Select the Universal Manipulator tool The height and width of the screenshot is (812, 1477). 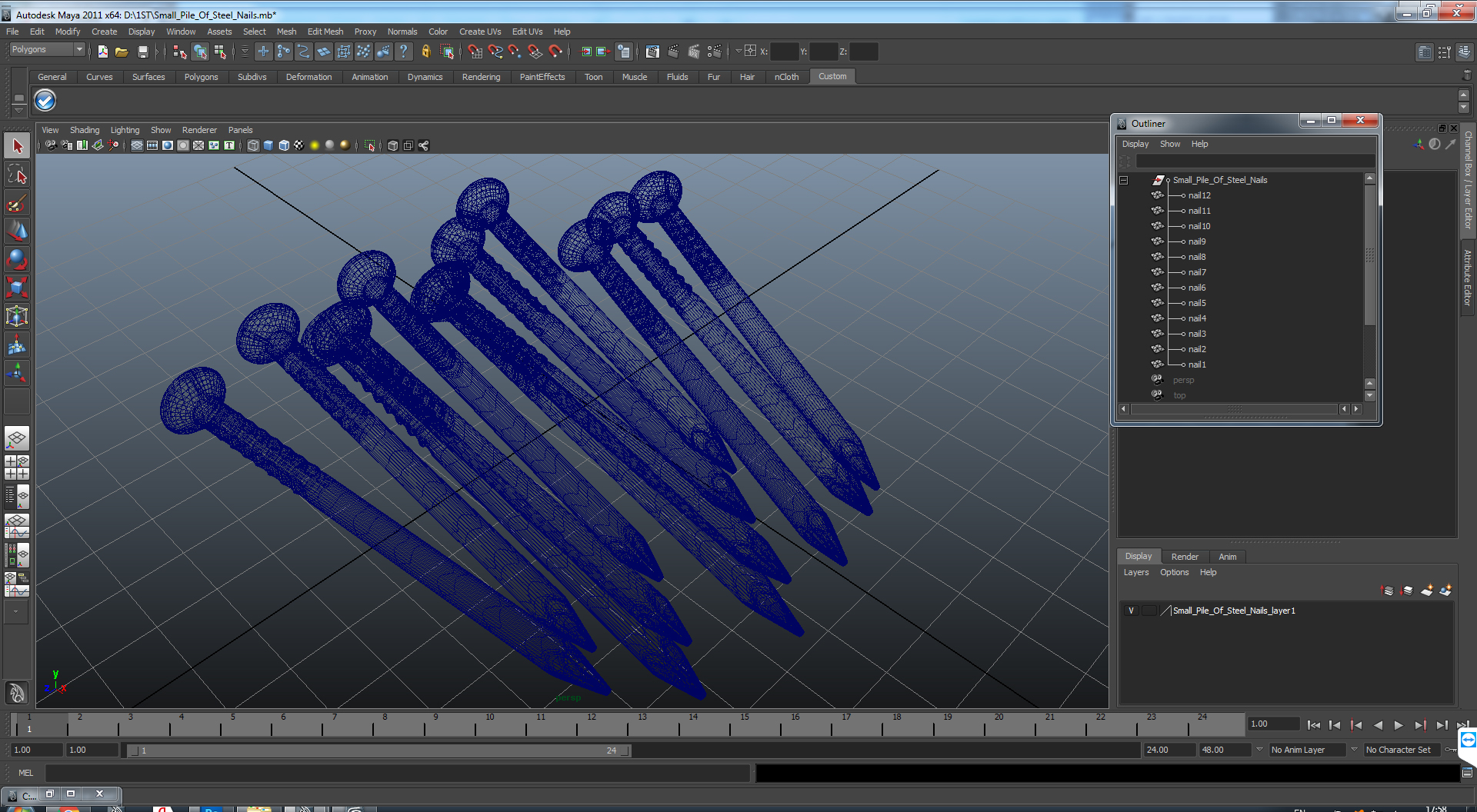click(x=17, y=316)
